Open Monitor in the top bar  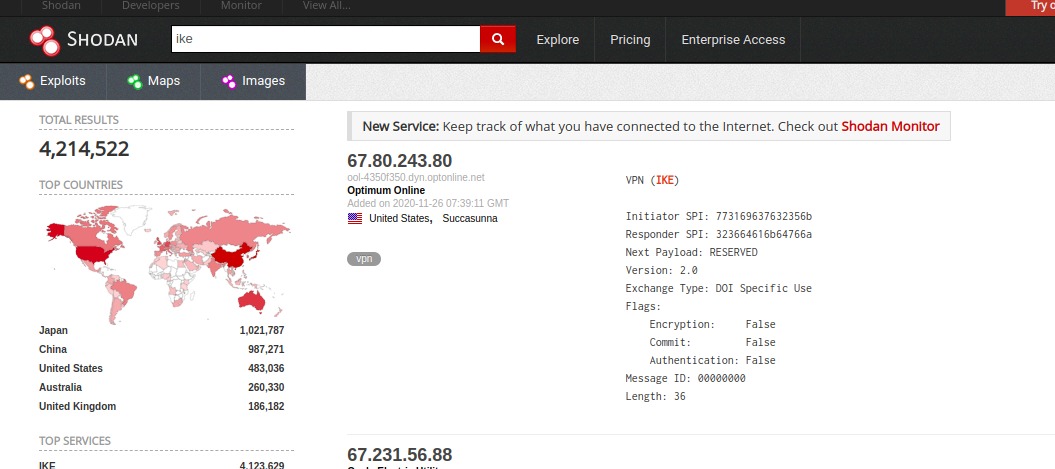click(x=241, y=5)
